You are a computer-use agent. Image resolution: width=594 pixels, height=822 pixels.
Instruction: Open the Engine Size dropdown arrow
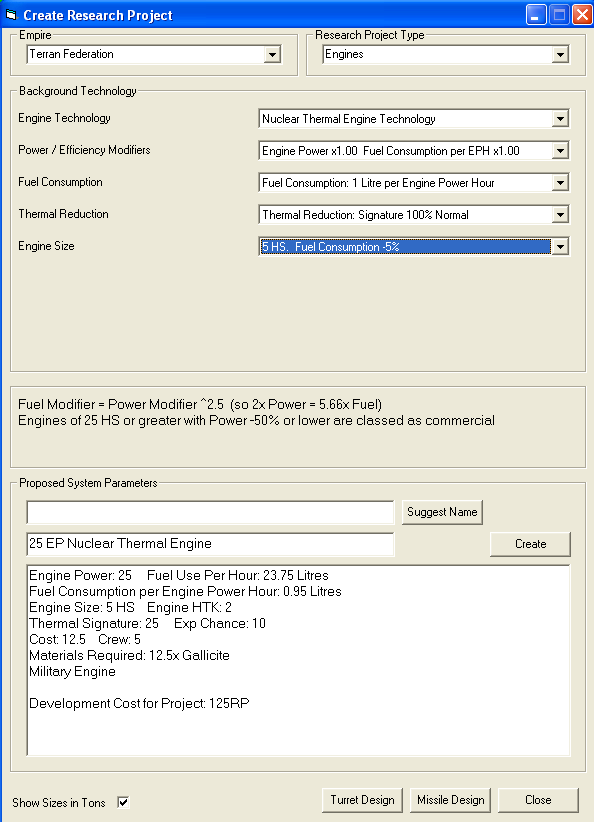point(560,247)
